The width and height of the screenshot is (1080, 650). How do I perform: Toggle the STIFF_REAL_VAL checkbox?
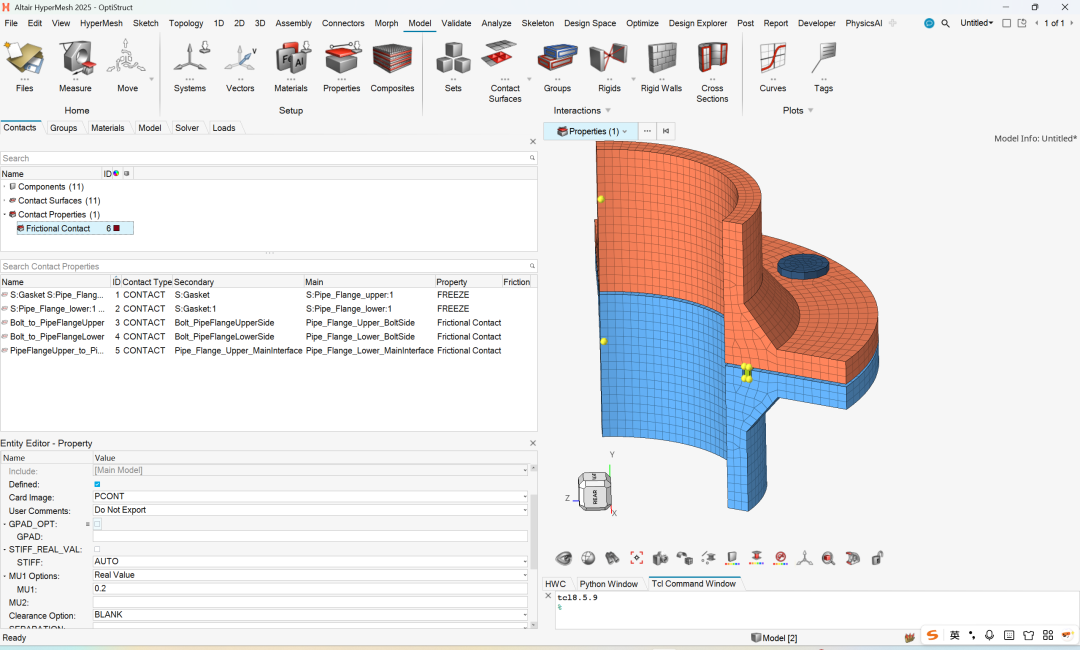point(97,549)
